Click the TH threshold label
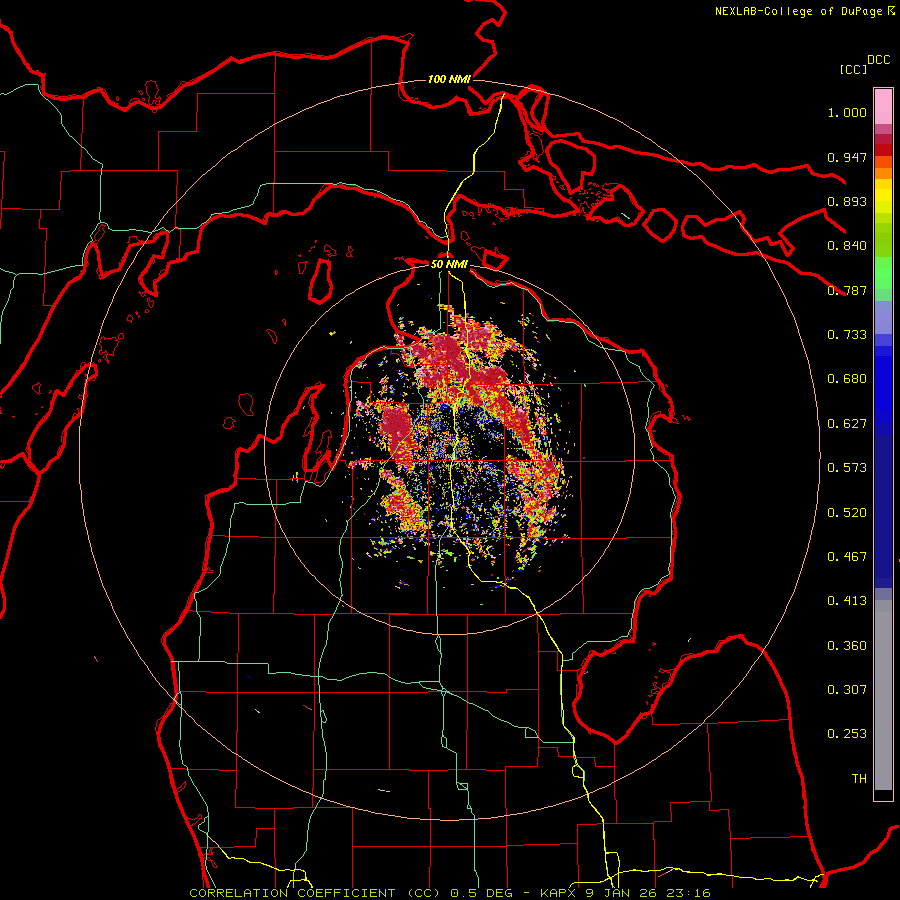The height and width of the screenshot is (900, 900). 859,779
